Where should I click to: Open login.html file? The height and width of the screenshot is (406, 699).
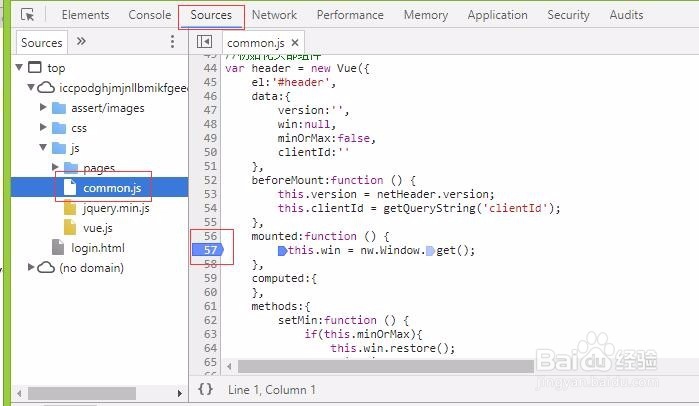(x=98, y=248)
